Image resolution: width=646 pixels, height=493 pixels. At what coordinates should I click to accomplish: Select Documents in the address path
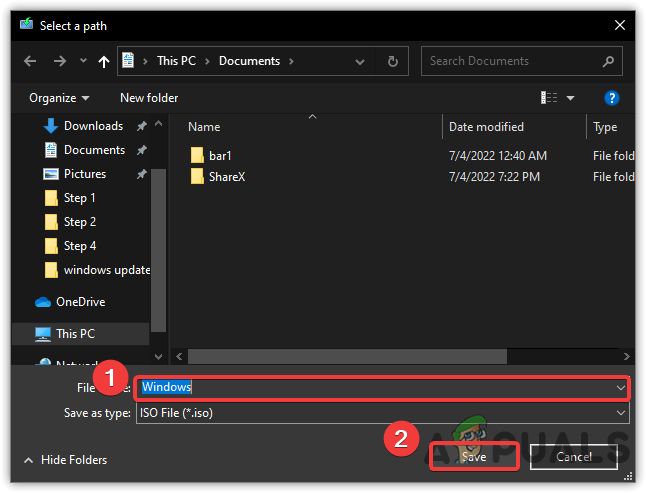(x=249, y=61)
